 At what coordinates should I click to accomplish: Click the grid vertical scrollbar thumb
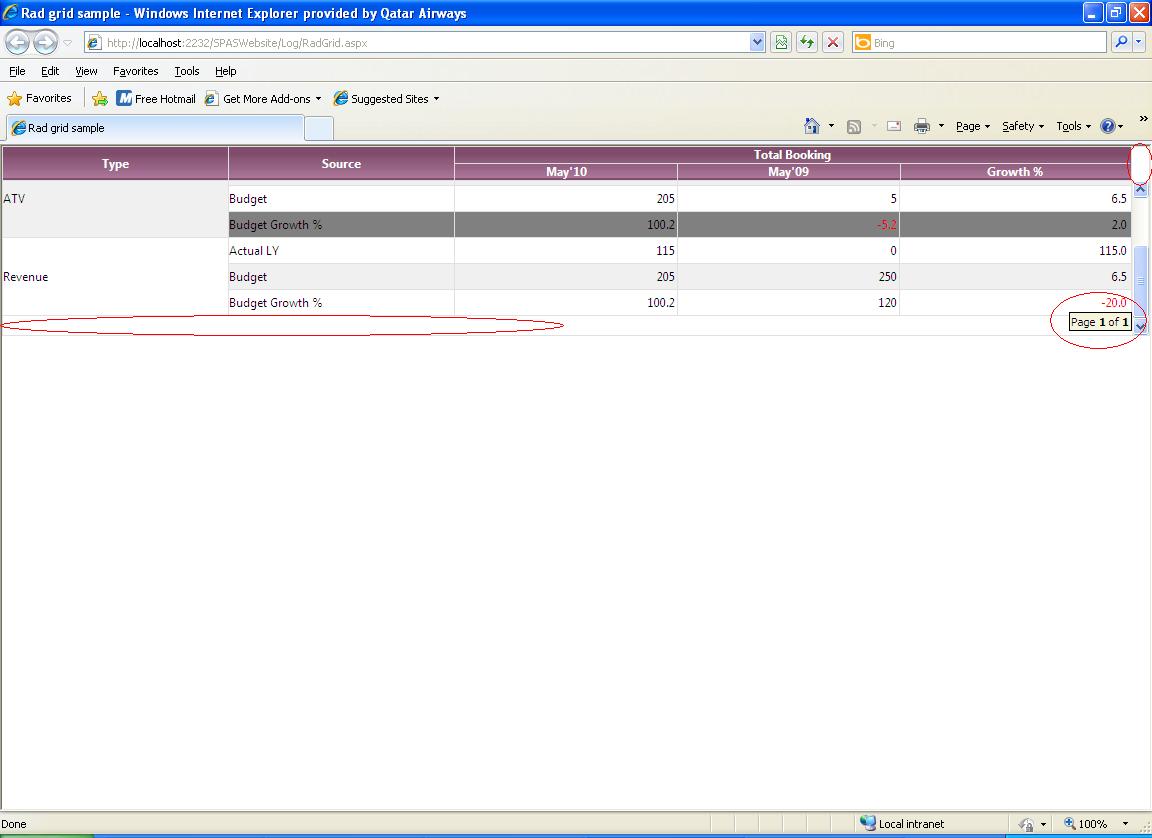pyautogui.click(x=1140, y=281)
